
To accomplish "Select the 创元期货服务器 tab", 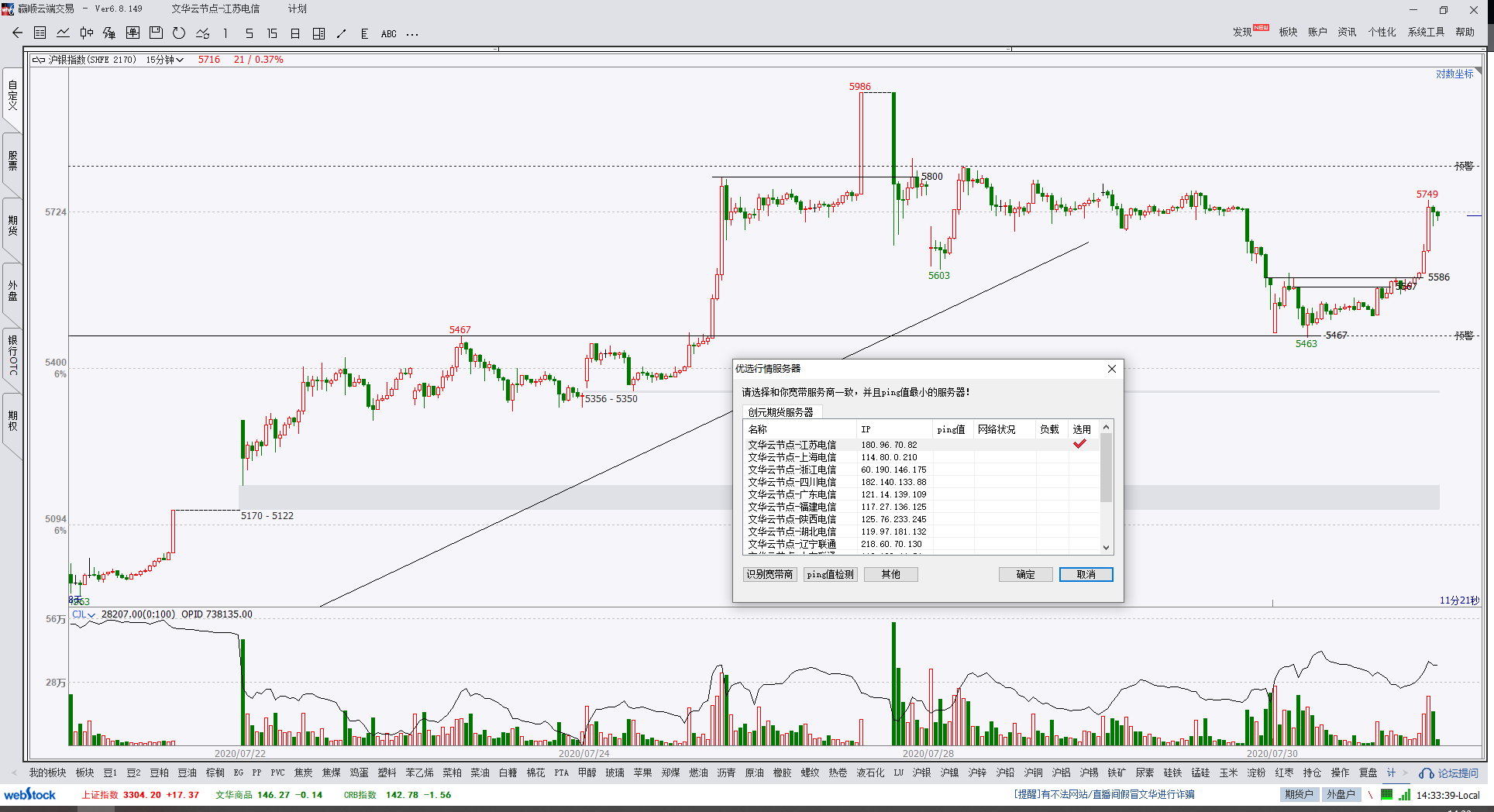I will click(781, 412).
